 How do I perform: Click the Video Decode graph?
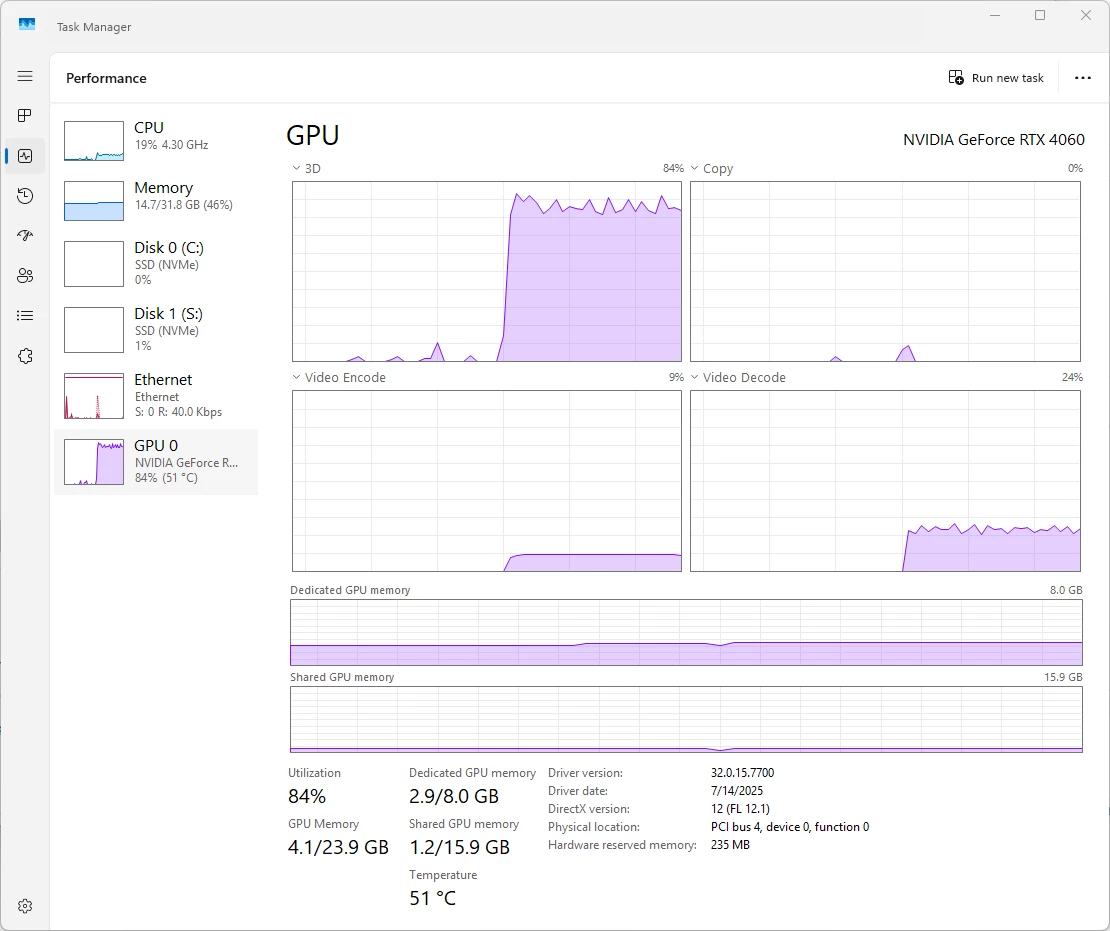pyautogui.click(x=886, y=481)
